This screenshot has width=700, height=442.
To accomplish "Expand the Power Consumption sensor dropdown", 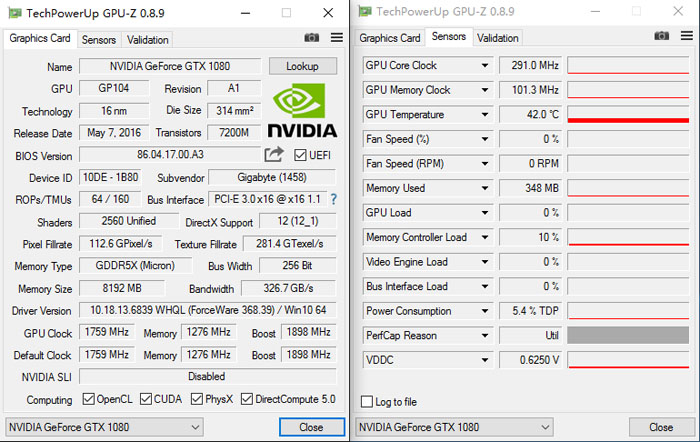I will pyautogui.click(x=485, y=311).
